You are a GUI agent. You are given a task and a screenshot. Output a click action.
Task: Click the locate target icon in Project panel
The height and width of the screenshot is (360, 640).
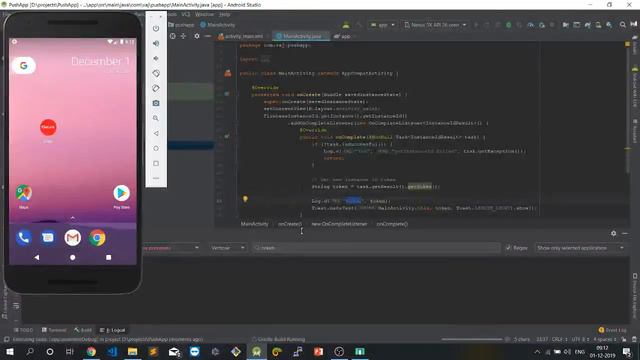[173, 36]
